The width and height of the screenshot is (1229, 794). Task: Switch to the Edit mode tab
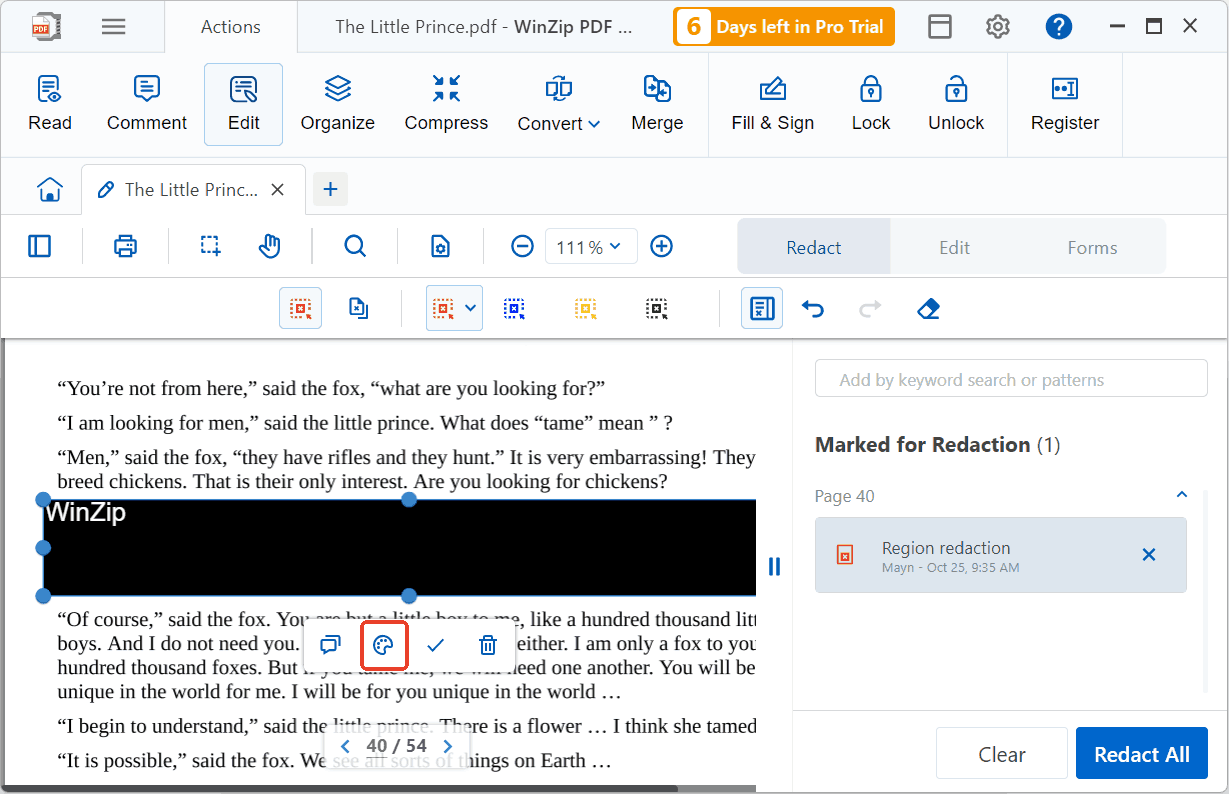[x=953, y=246]
